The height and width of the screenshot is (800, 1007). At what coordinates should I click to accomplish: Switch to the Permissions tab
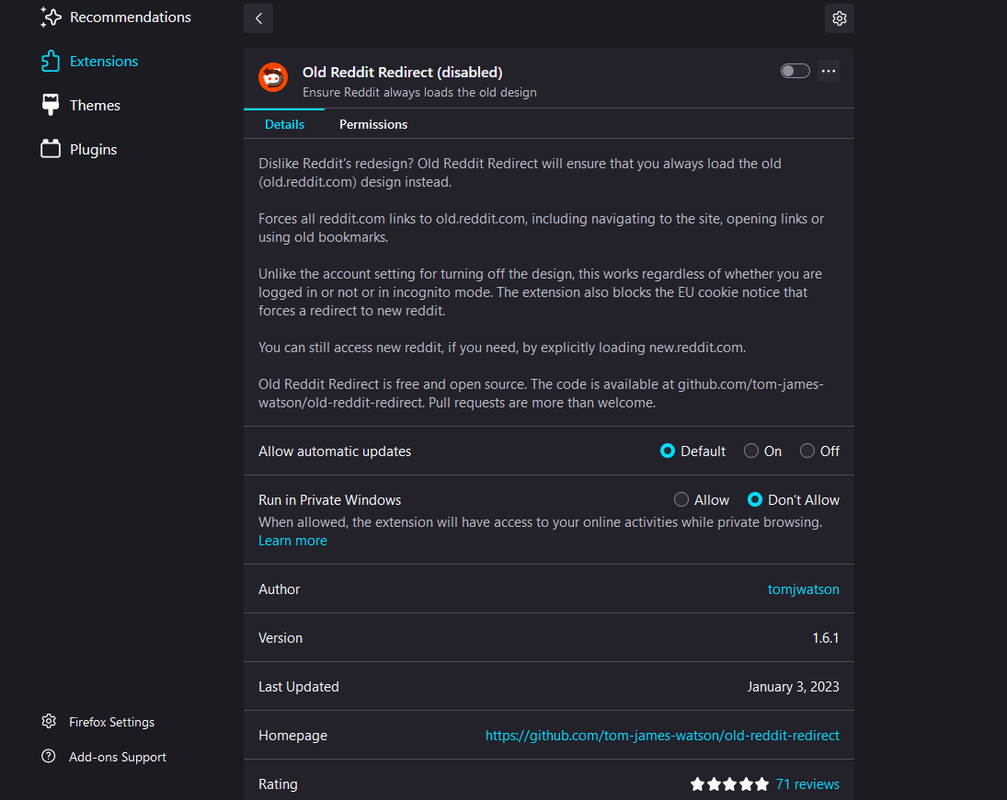click(x=373, y=125)
